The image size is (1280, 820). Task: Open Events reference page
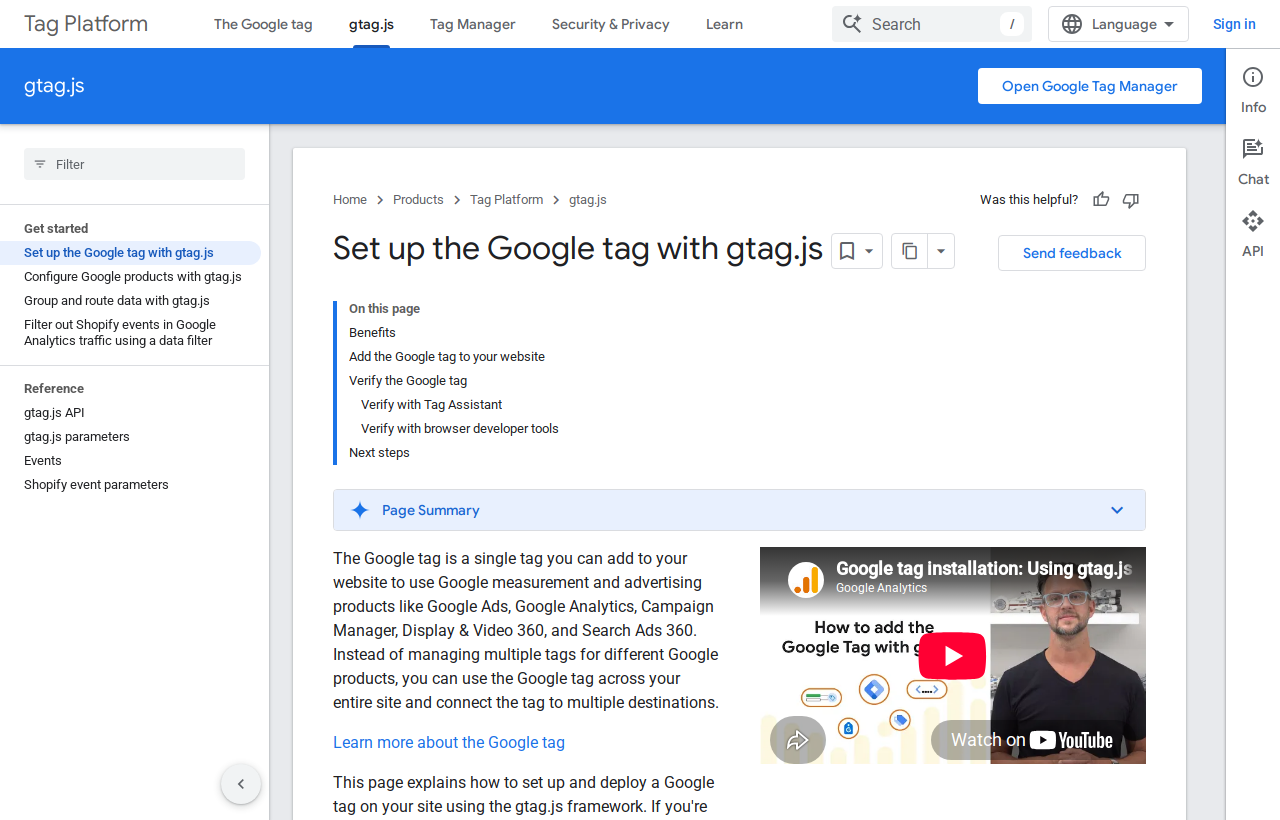pos(43,461)
